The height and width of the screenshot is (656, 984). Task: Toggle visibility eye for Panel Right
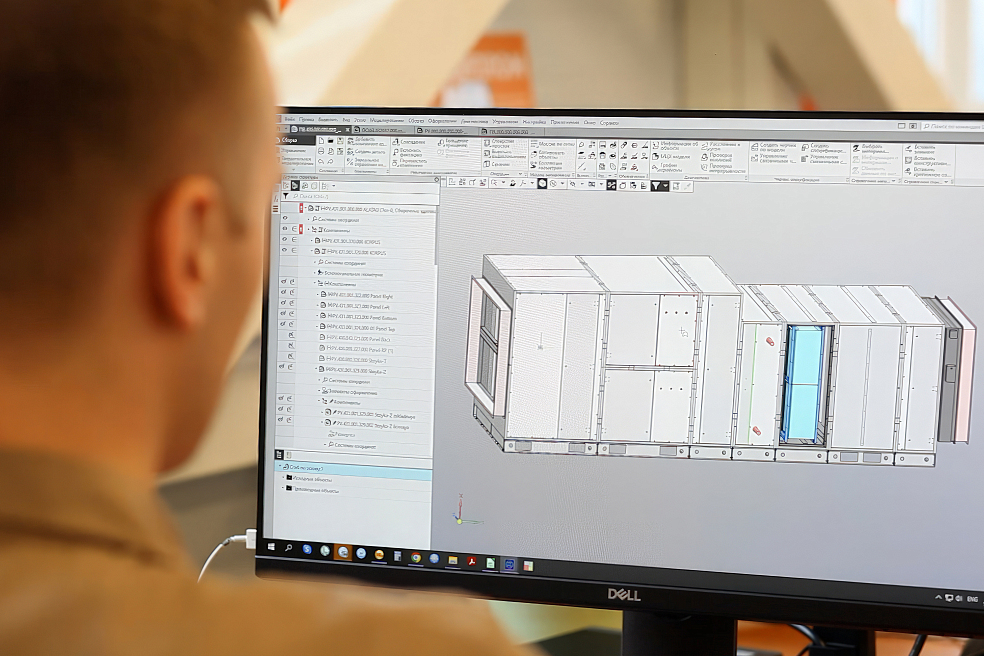tap(283, 293)
